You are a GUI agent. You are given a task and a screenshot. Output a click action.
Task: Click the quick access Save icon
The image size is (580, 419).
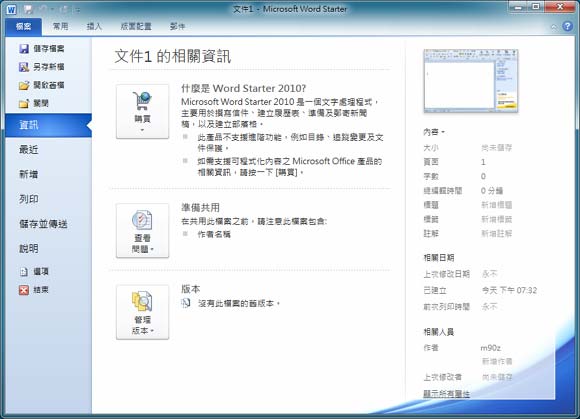[28, 10]
